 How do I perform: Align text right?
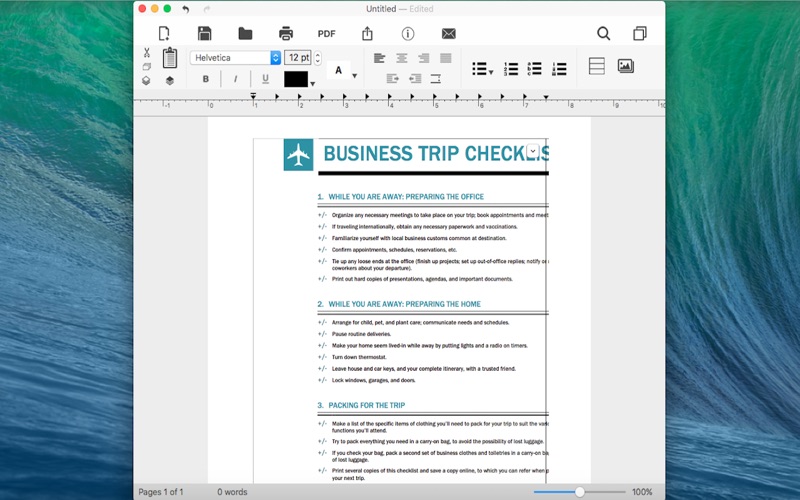pyautogui.click(x=423, y=58)
